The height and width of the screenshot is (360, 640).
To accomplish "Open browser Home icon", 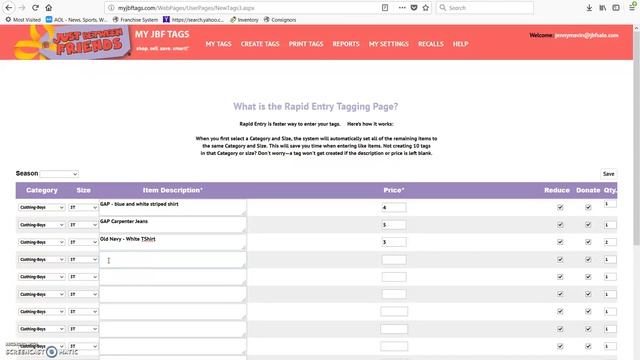I will coord(49,8).
